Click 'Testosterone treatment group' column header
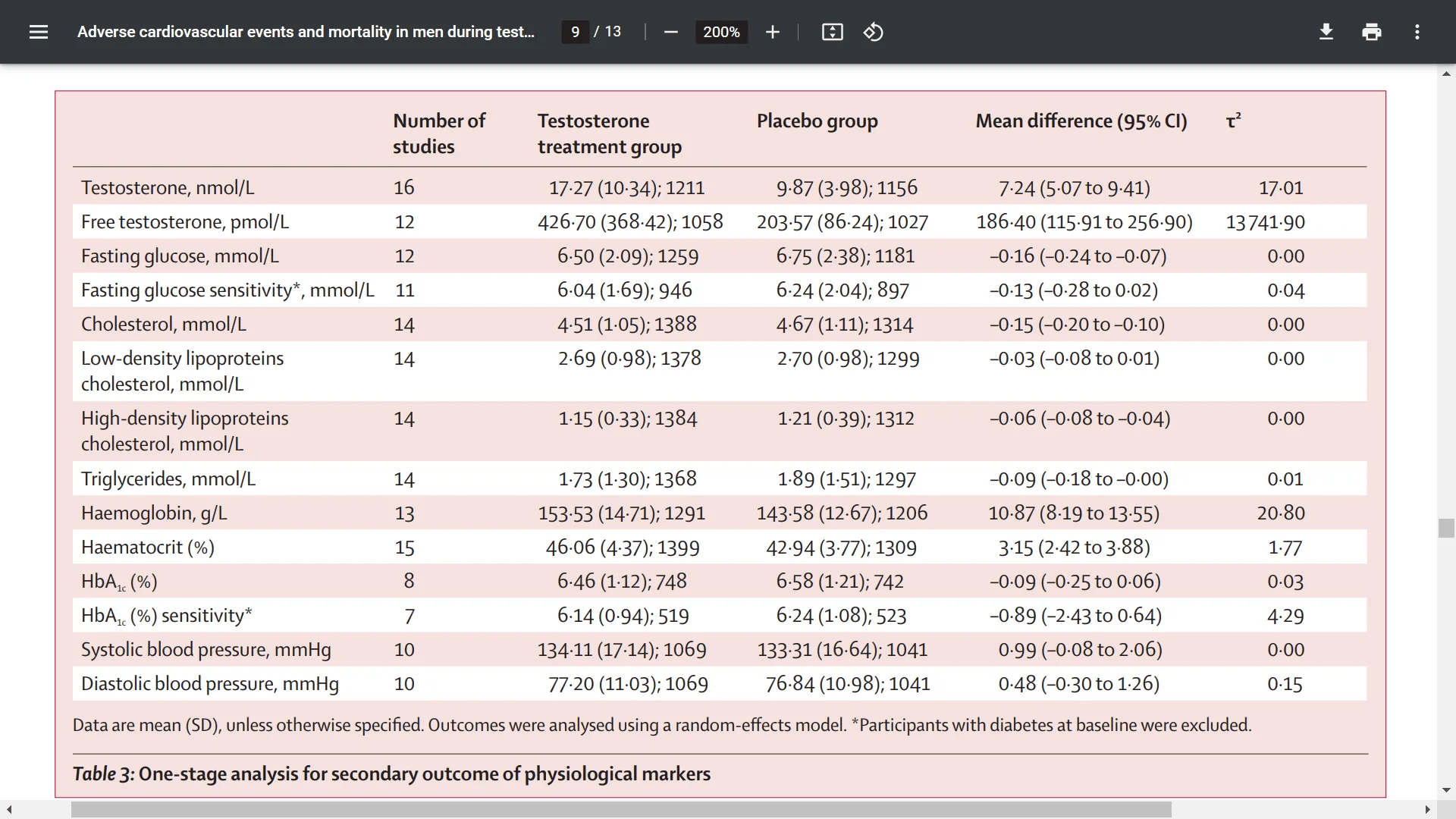Image resolution: width=1456 pixels, height=819 pixels. tap(610, 133)
